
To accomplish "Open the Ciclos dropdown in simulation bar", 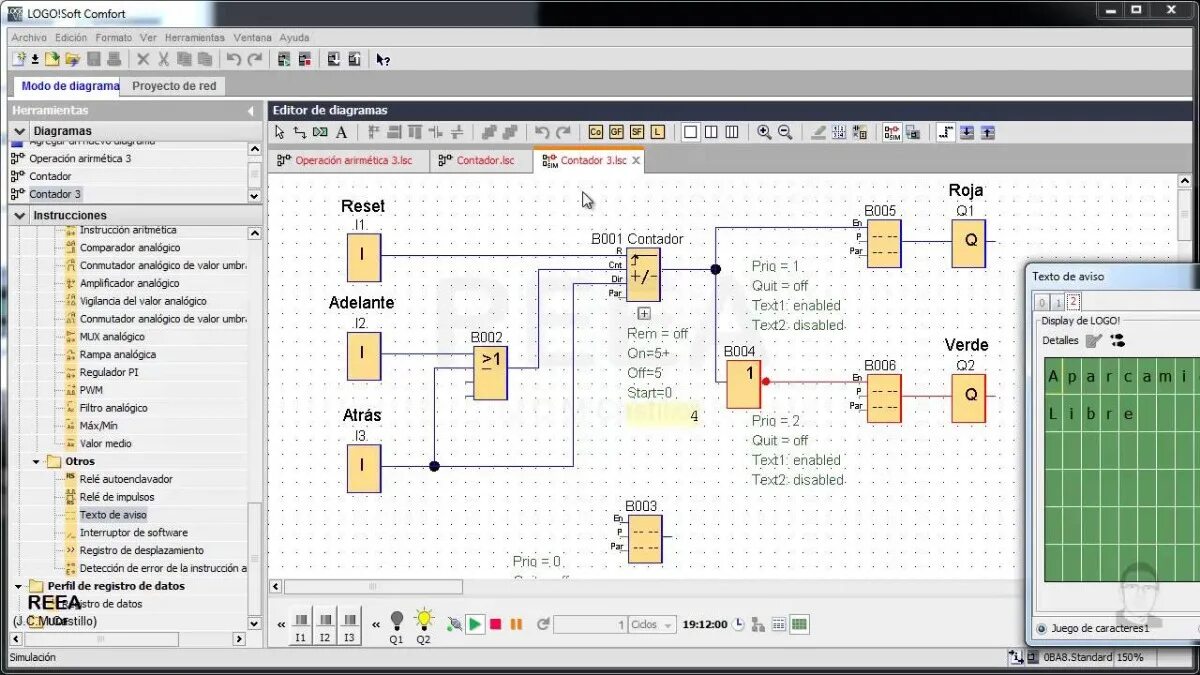I will tap(652, 624).
